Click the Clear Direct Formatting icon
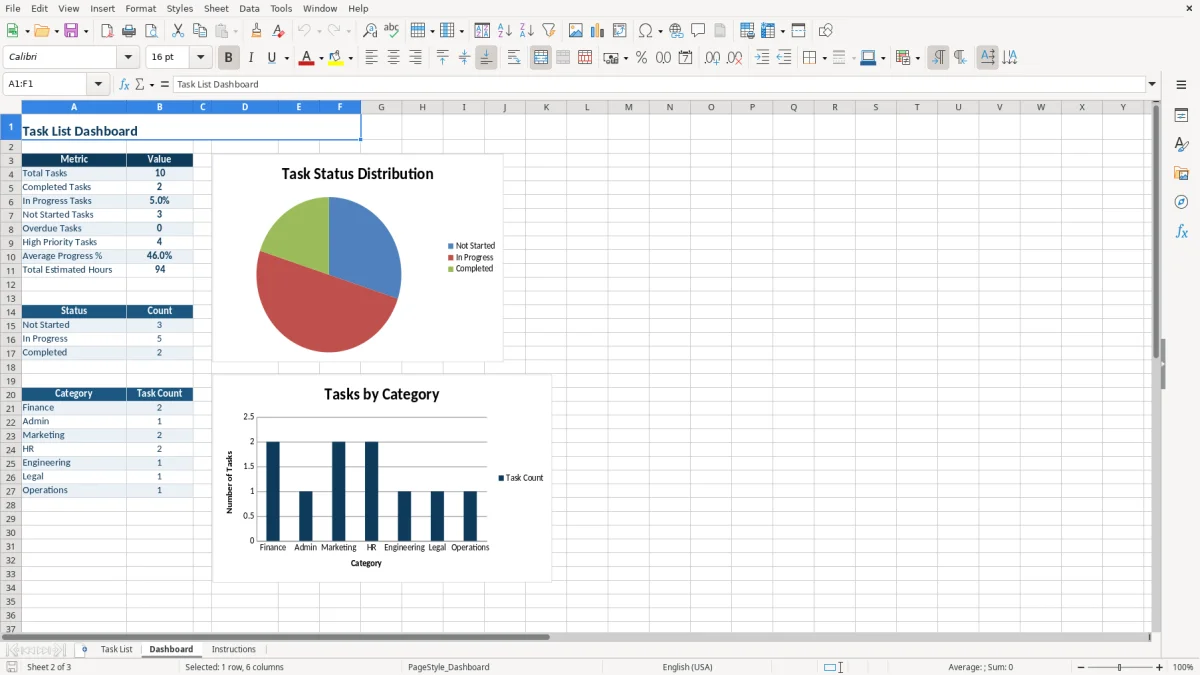1200x675 pixels. 279,31
